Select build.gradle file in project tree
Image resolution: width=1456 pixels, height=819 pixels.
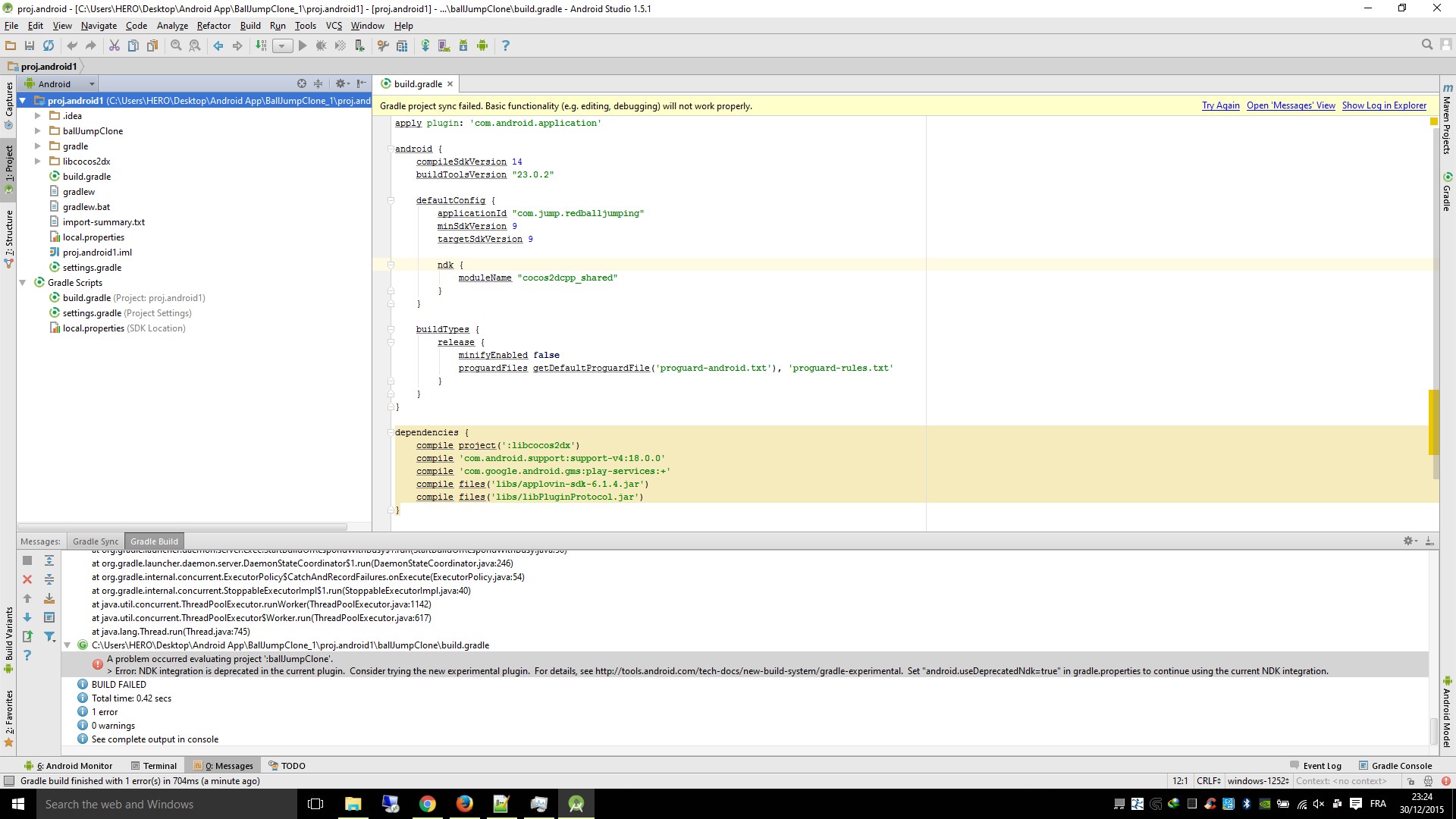pos(86,177)
